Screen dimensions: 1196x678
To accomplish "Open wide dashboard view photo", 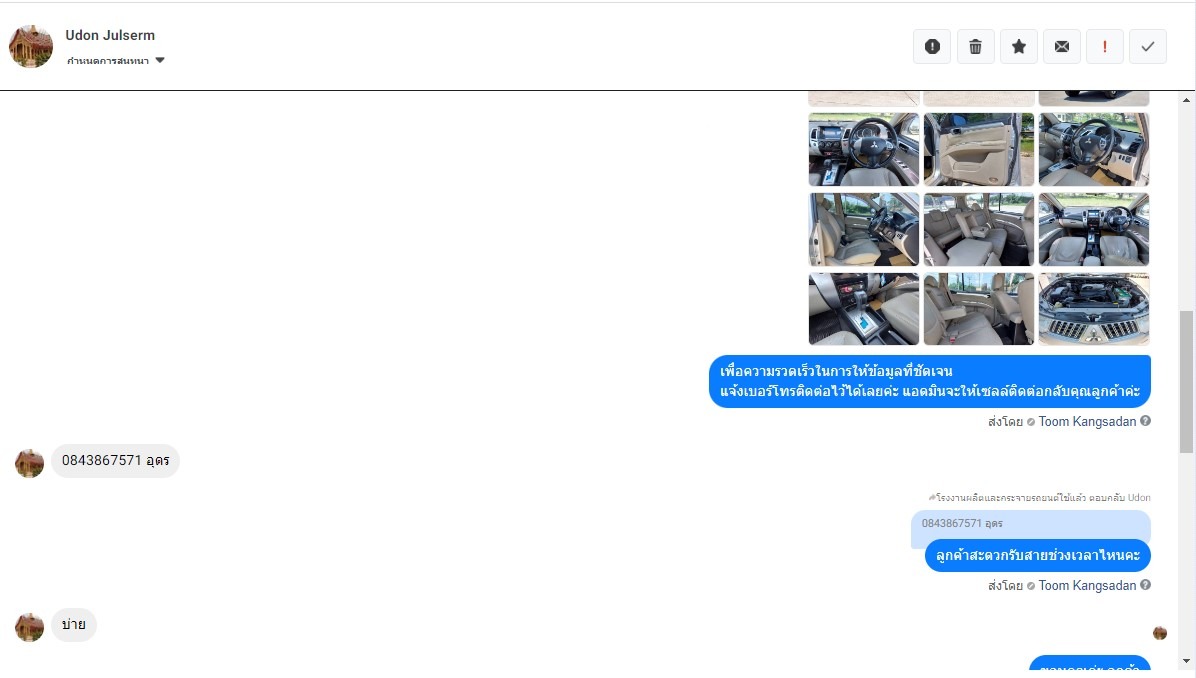I will (1094, 230).
